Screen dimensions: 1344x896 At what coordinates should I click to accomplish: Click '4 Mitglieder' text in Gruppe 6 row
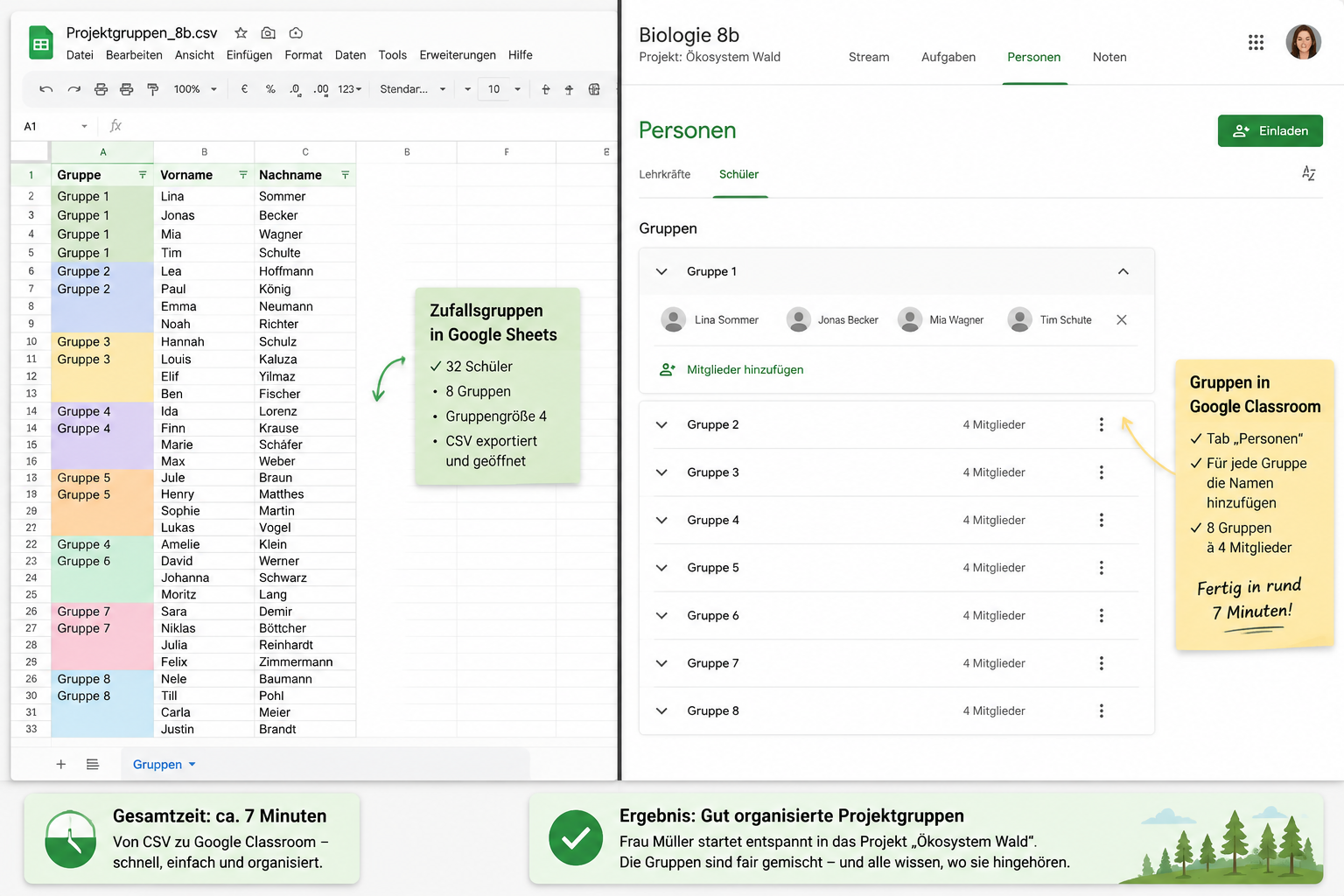point(994,615)
